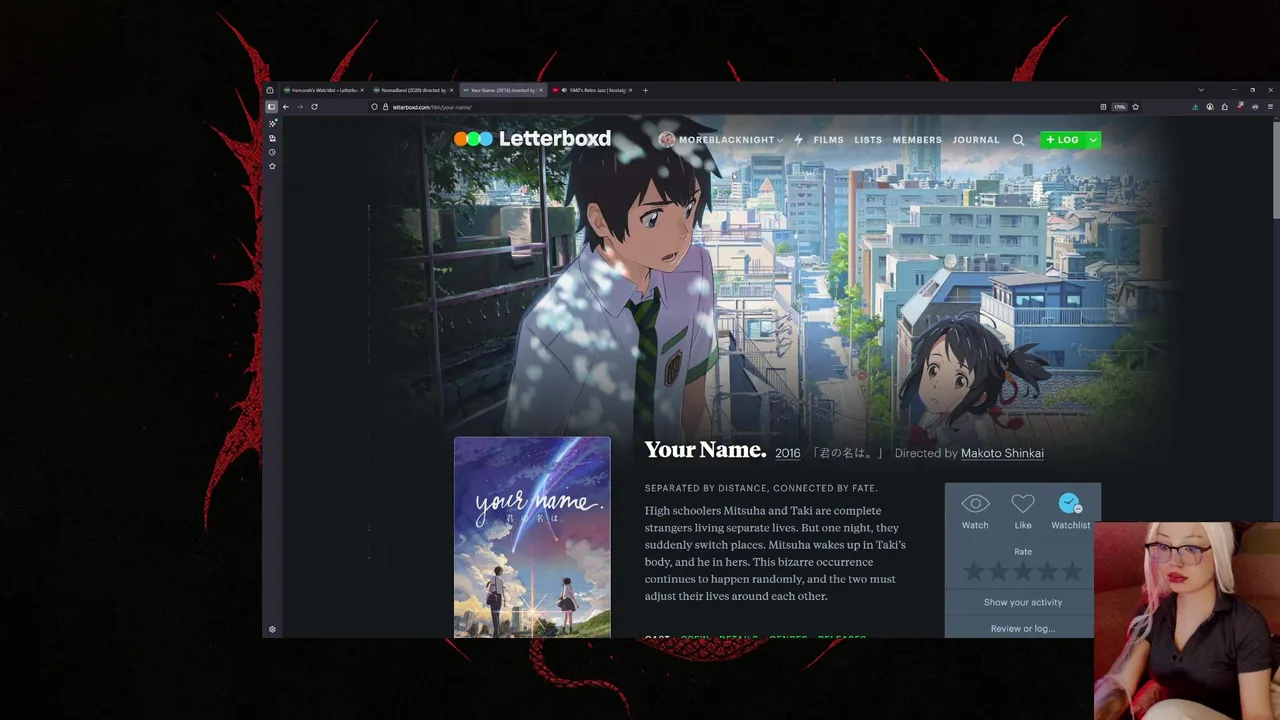Click the Letterboxd logo

point(532,139)
